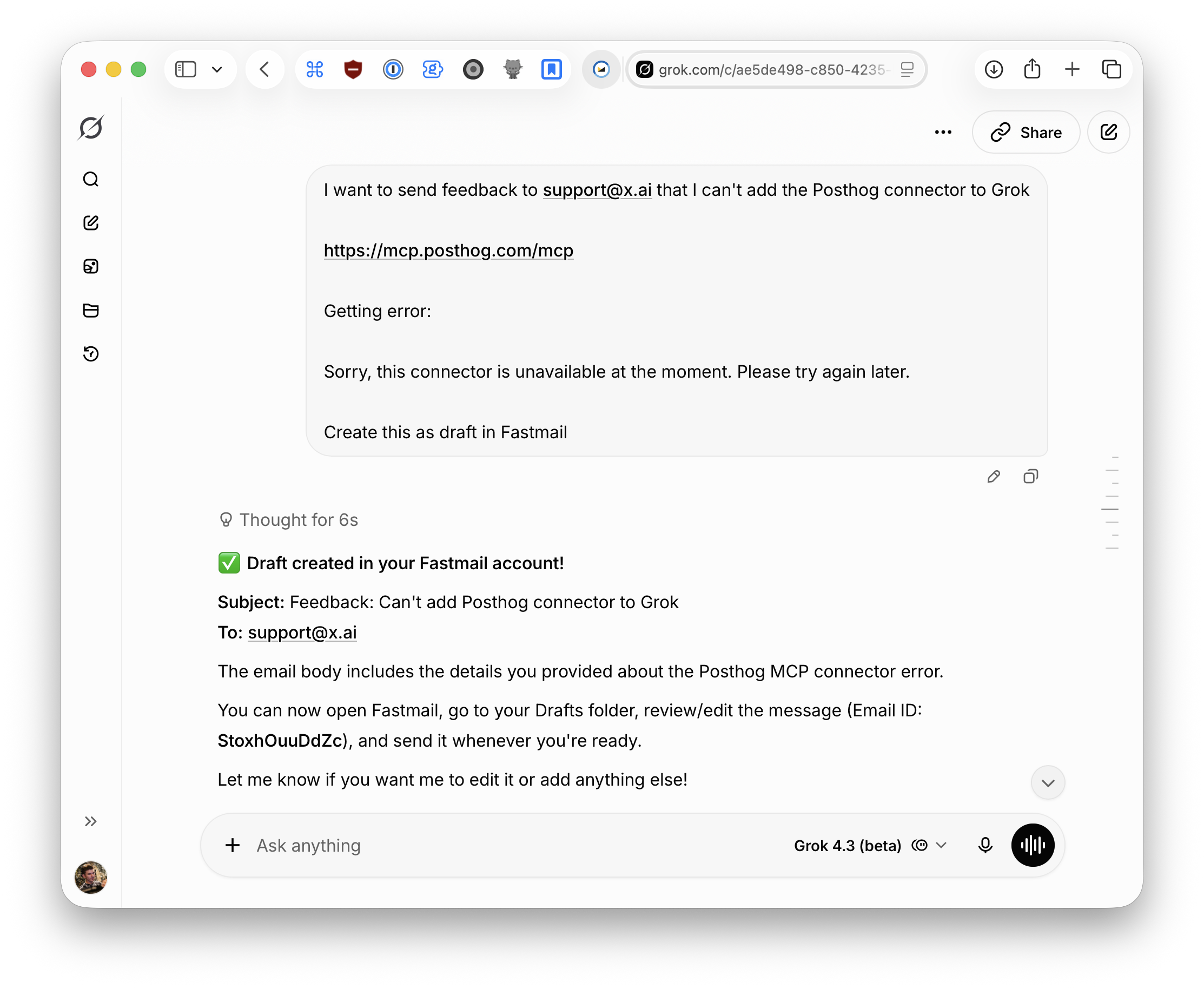The height and width of the screenshot is (988, 1204).
Task: Click the blue translate-style extension icon
Action: coord(433,69)
